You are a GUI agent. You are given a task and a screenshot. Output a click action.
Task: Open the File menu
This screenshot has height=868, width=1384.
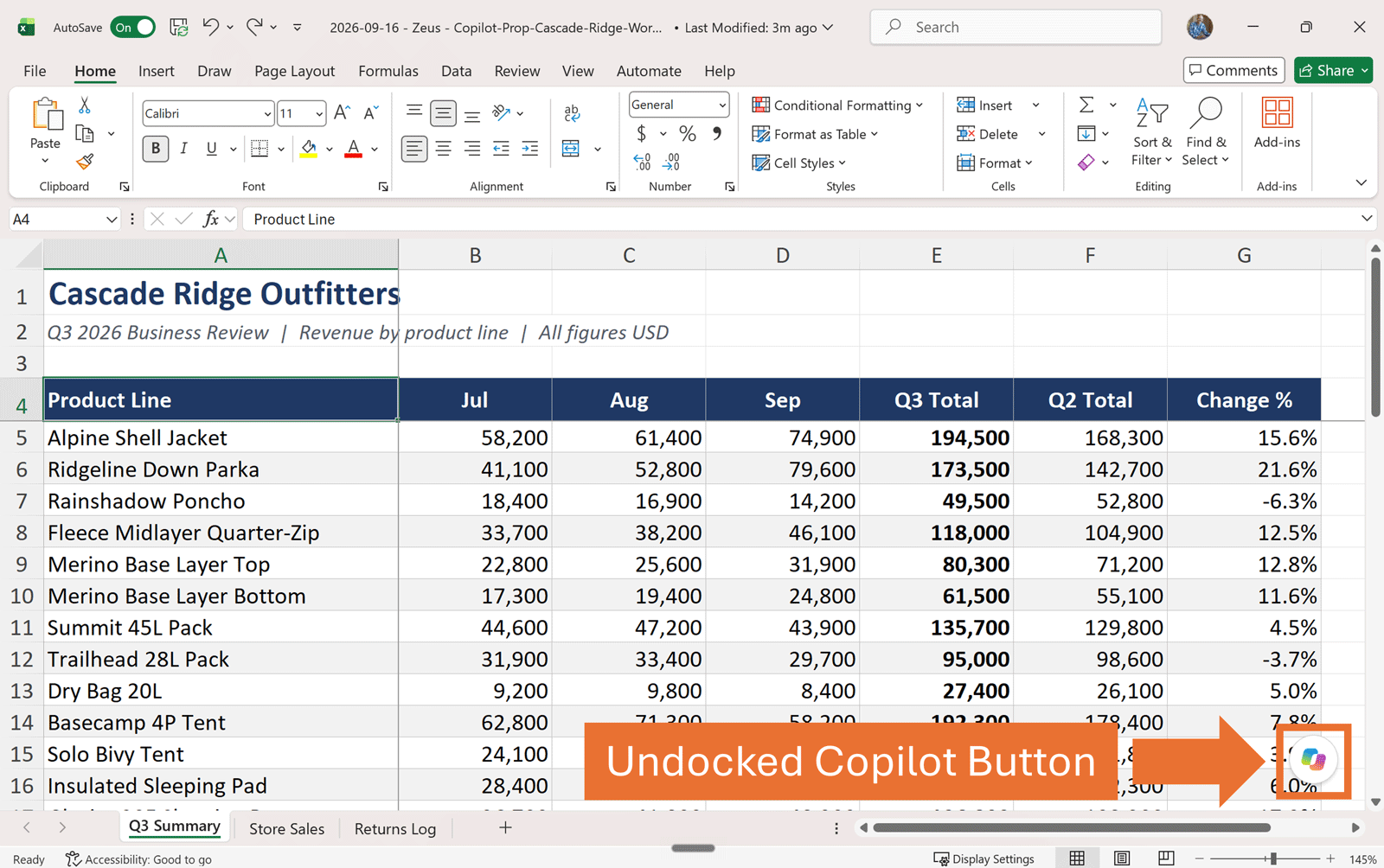[x=35, y=71]
